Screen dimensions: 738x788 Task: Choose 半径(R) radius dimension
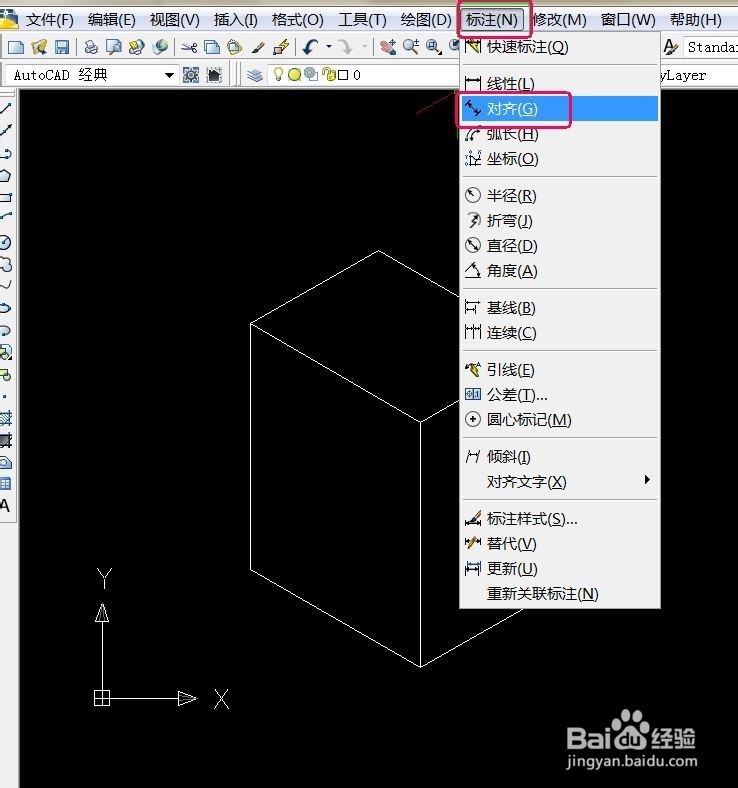560,195
